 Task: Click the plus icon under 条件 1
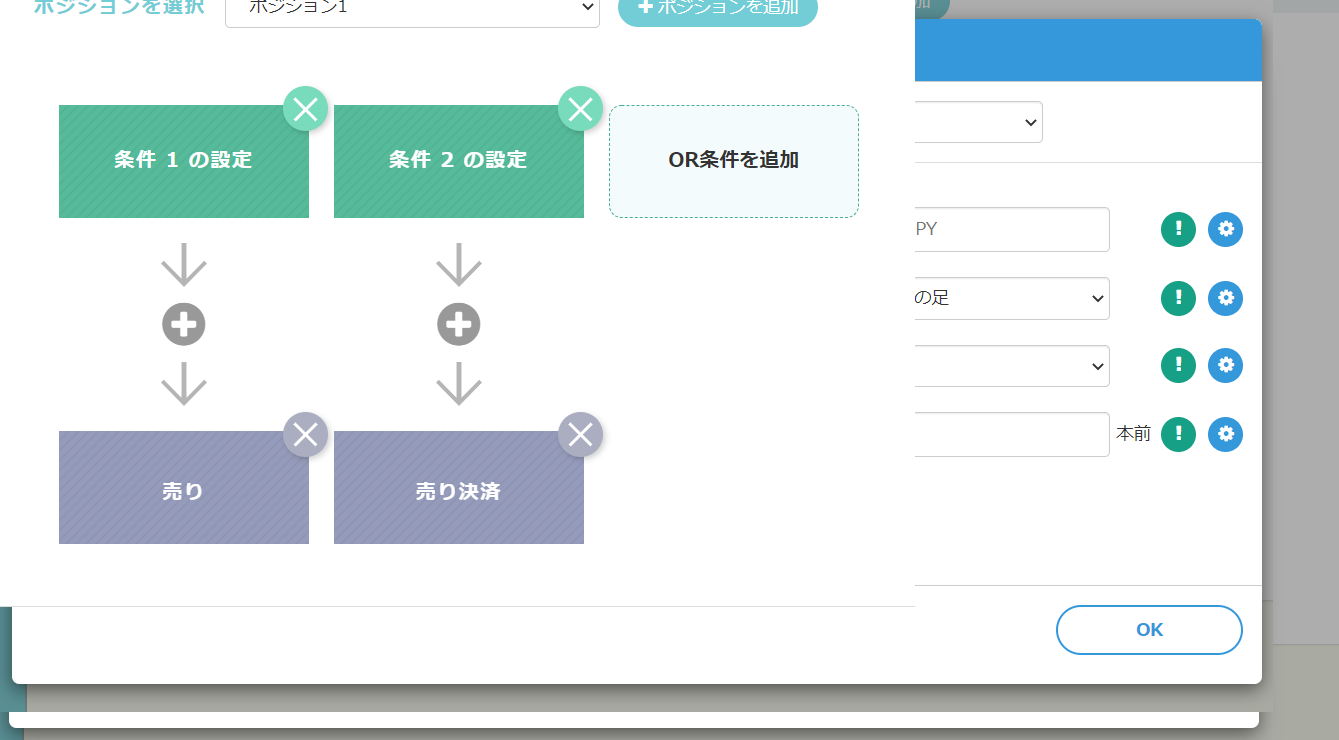point(184,324)
